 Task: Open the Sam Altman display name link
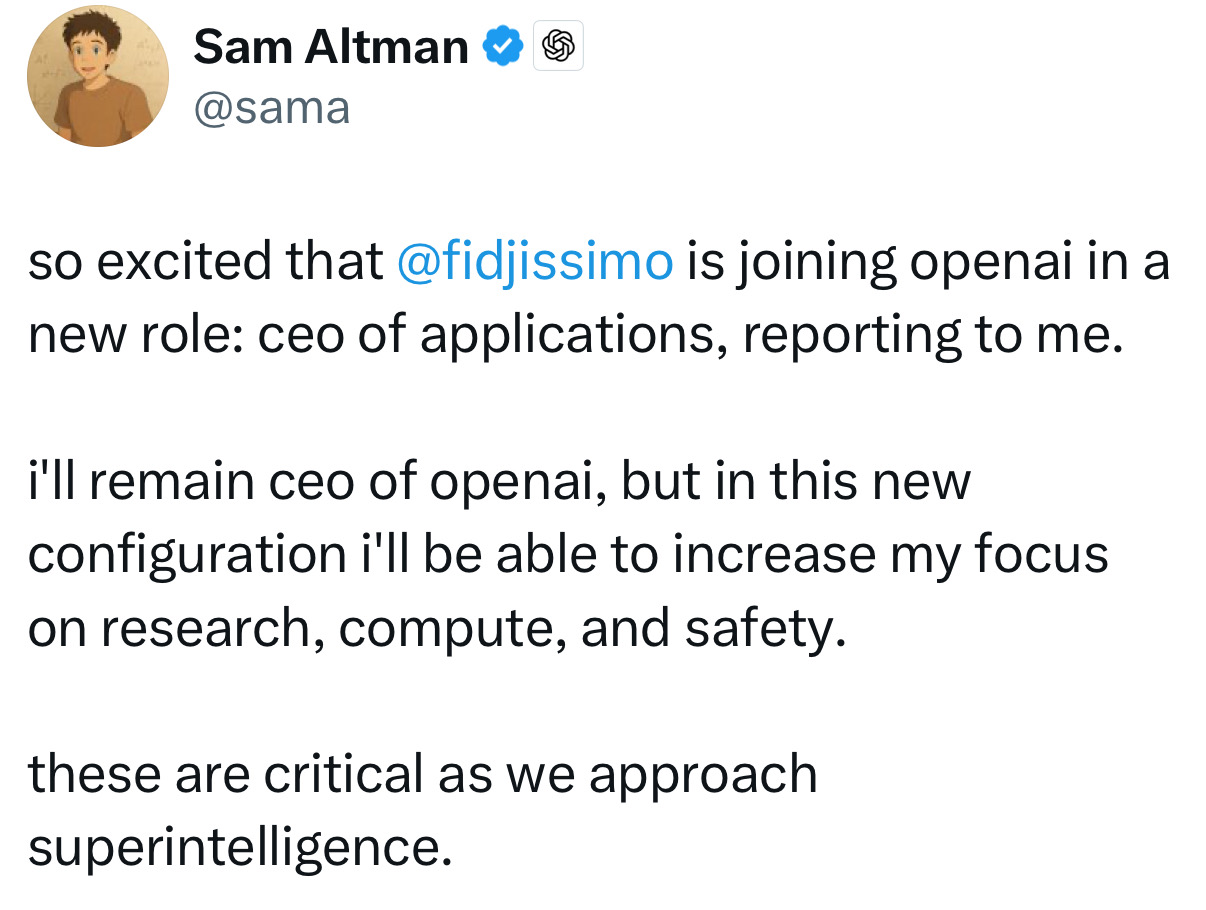pyautogui.click(x=330, y=47)
